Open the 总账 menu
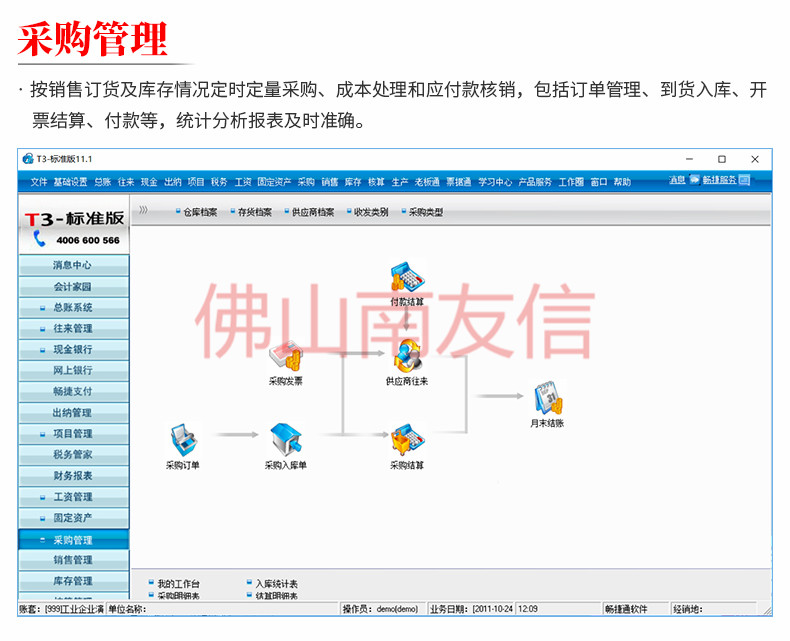Image resolution: width=790 pixels, height=641 pixels. pyautogui.click(x=102, y=182)
